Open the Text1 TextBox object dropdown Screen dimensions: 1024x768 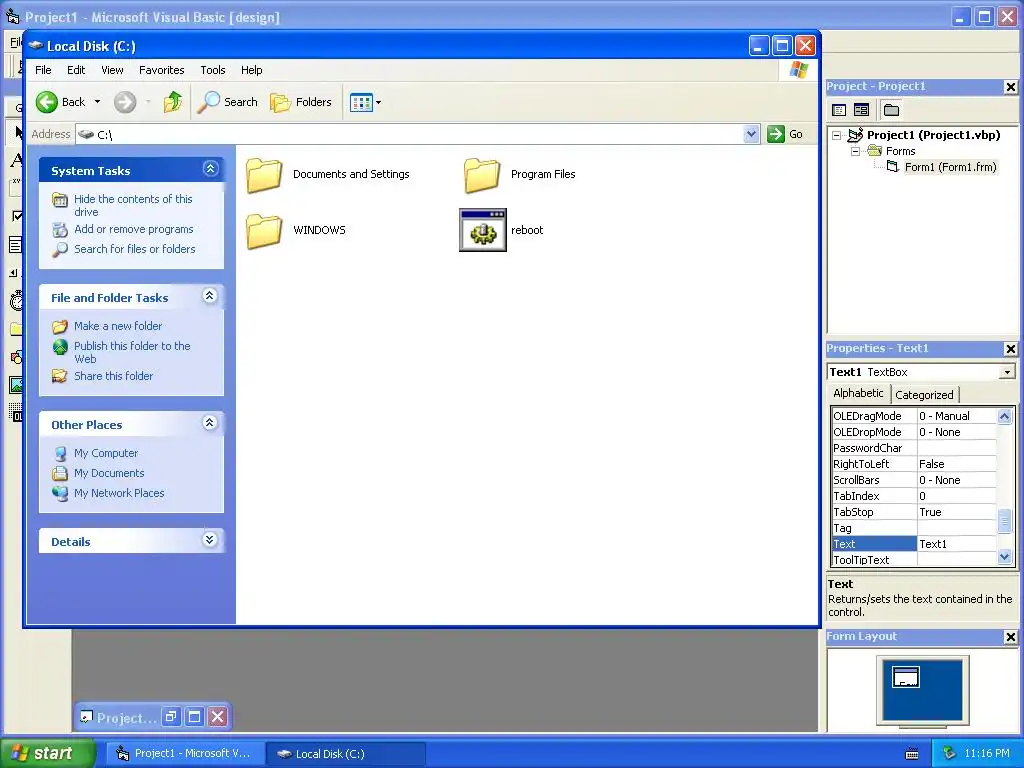[1007, 372]
